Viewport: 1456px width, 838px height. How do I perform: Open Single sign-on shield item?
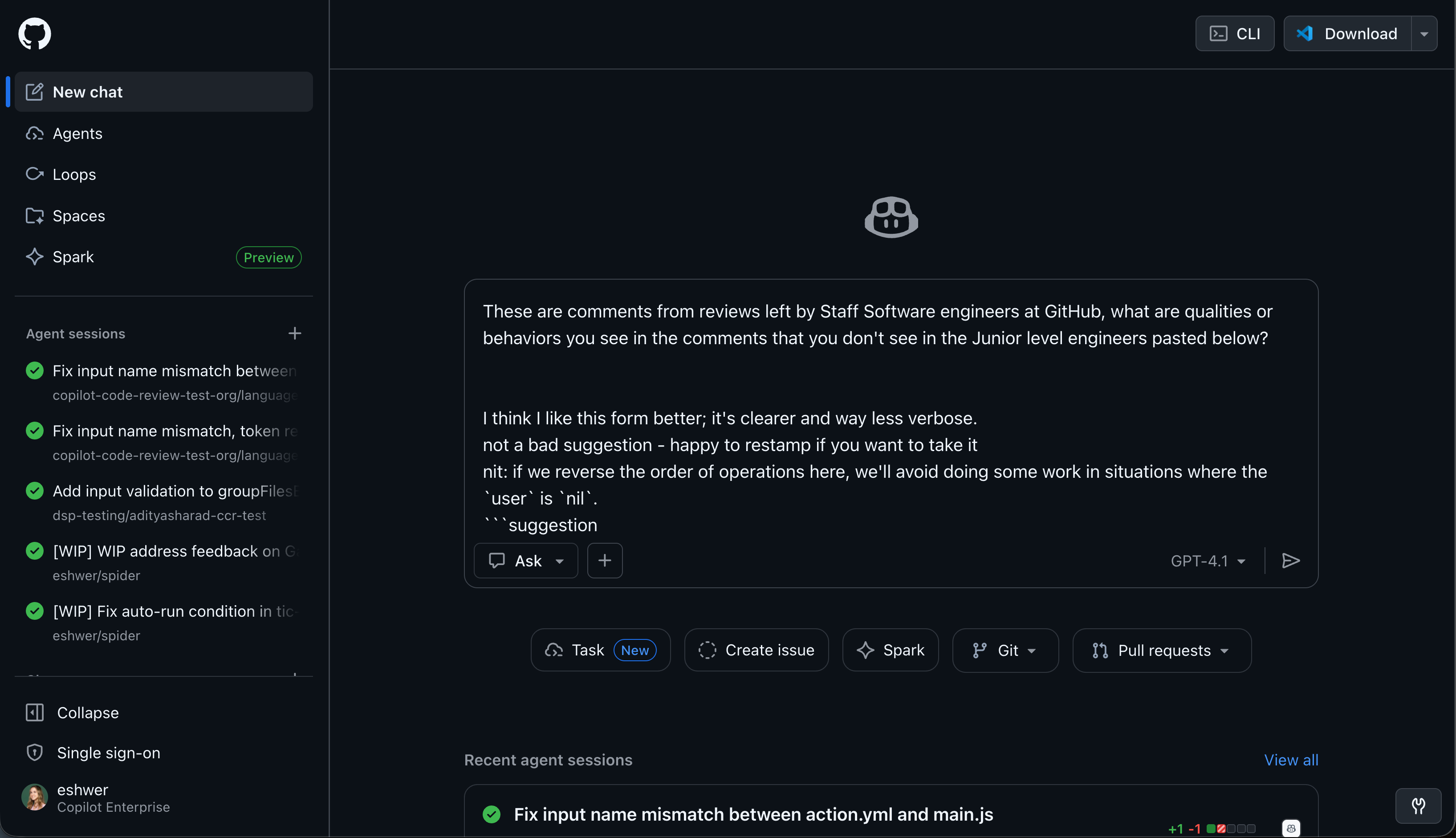tap(108, 753)
